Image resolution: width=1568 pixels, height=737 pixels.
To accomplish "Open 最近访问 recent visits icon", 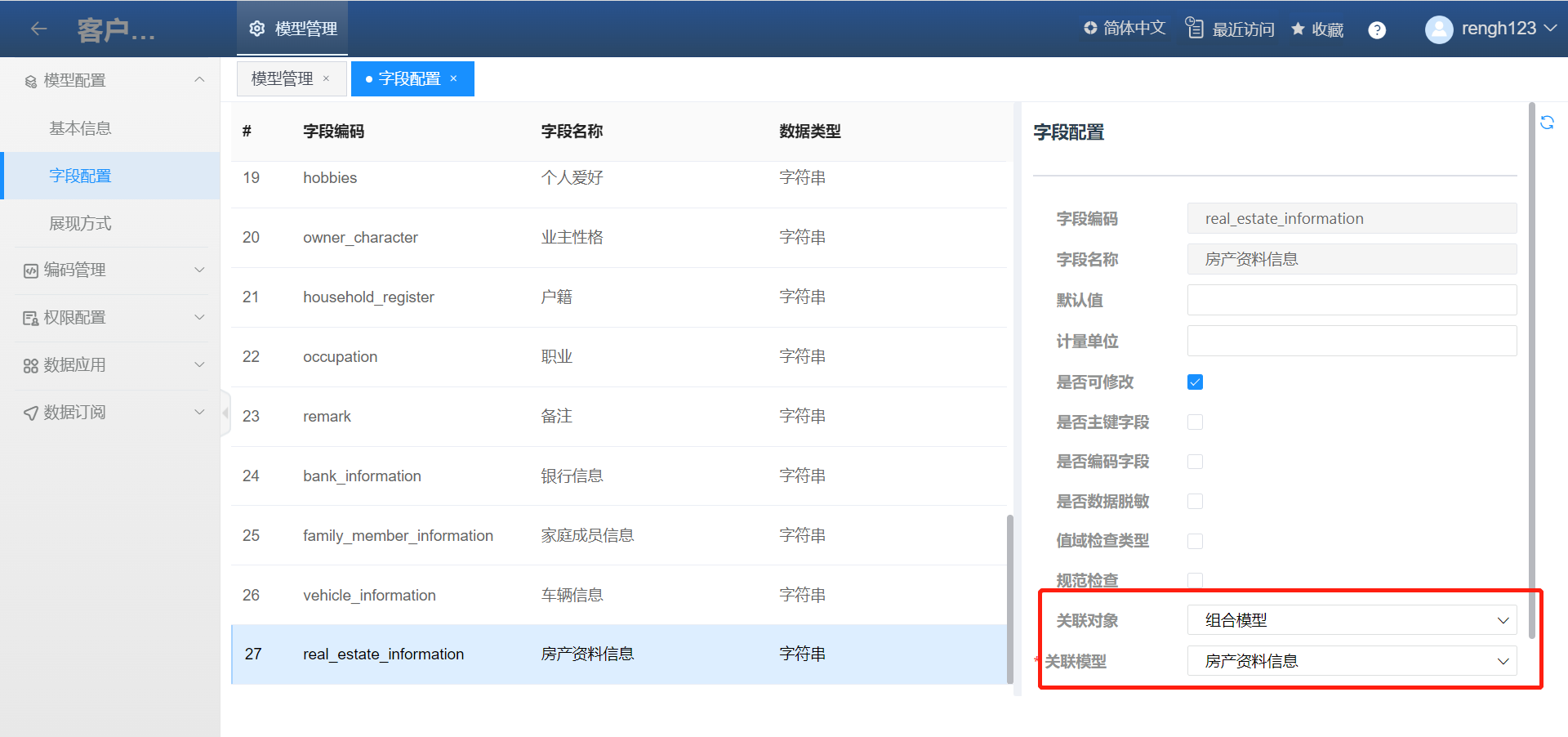I will (x=1194, y=28).
